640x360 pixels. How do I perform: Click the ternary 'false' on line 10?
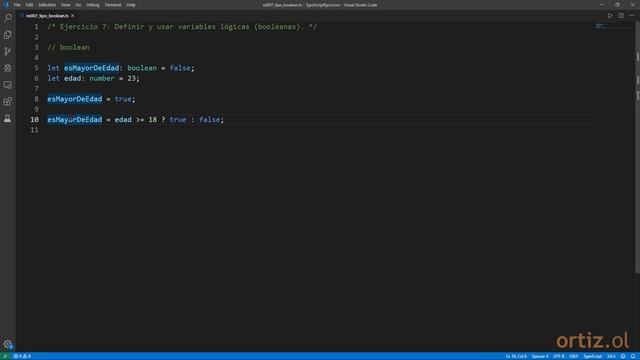209,120
